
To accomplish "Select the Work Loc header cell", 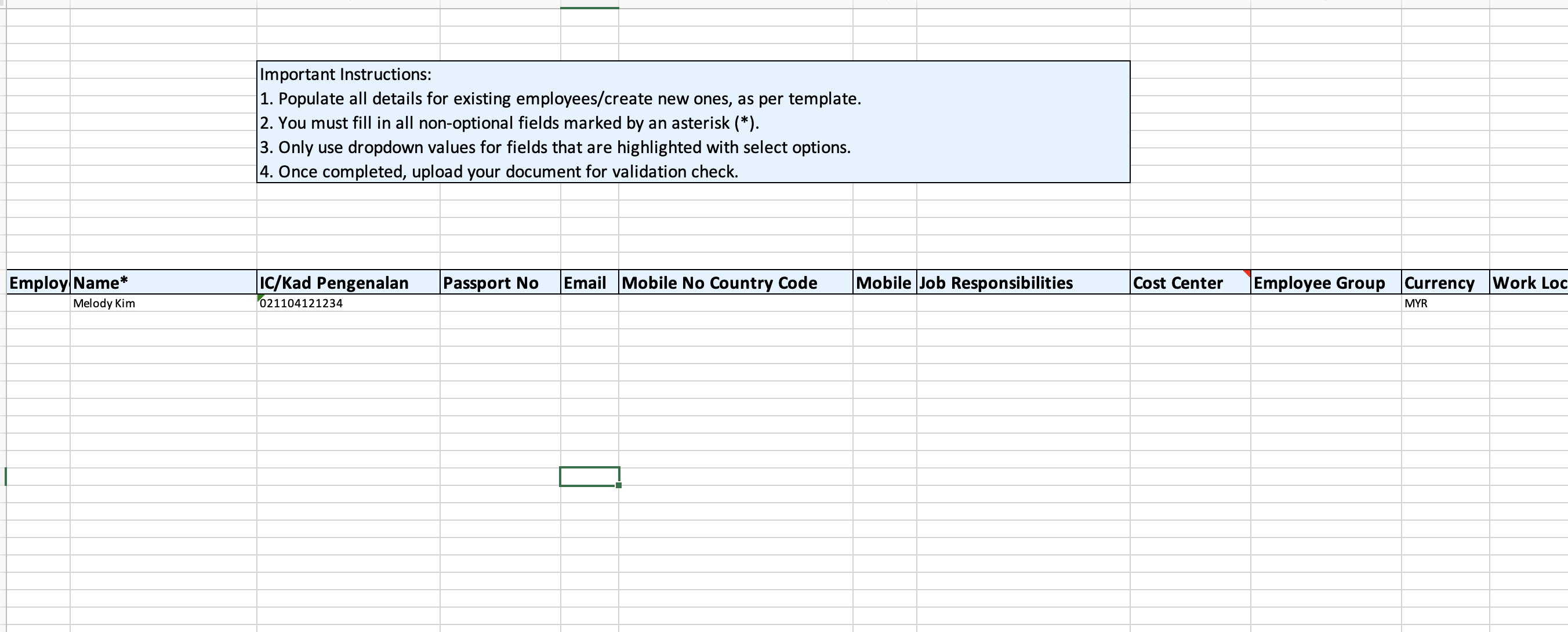I will (x=1528, y=282).
